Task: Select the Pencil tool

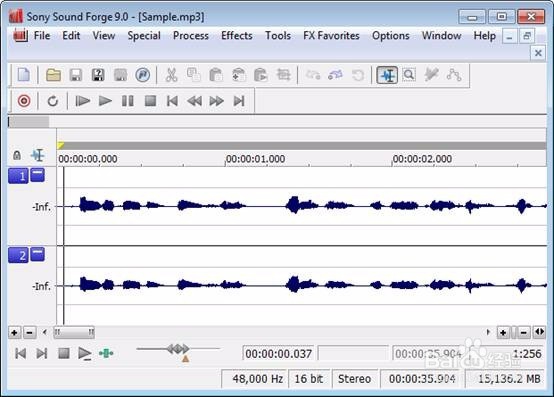Action: (x=431, y=75)
